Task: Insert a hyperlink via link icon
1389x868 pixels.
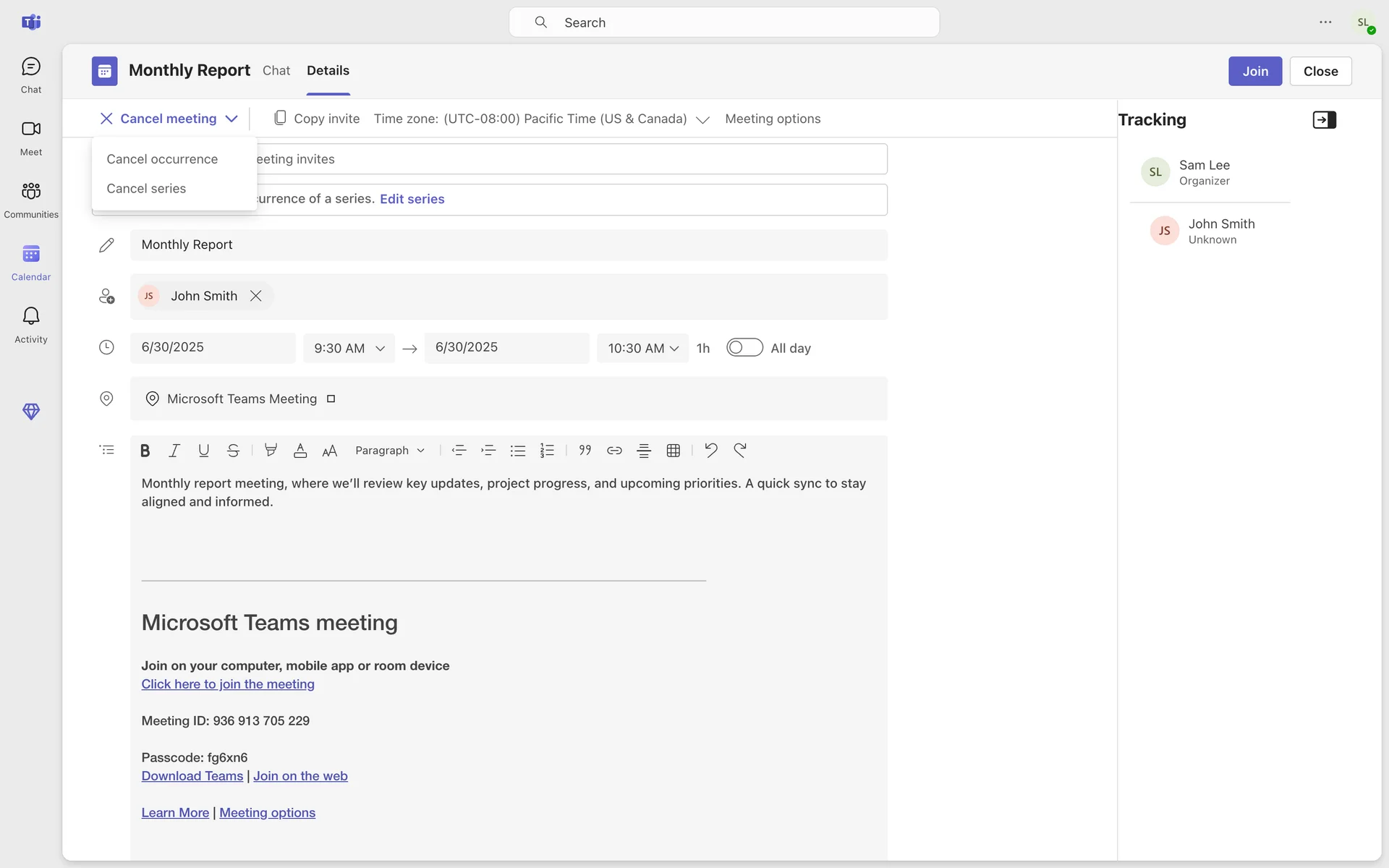Action: click(614, 451)
